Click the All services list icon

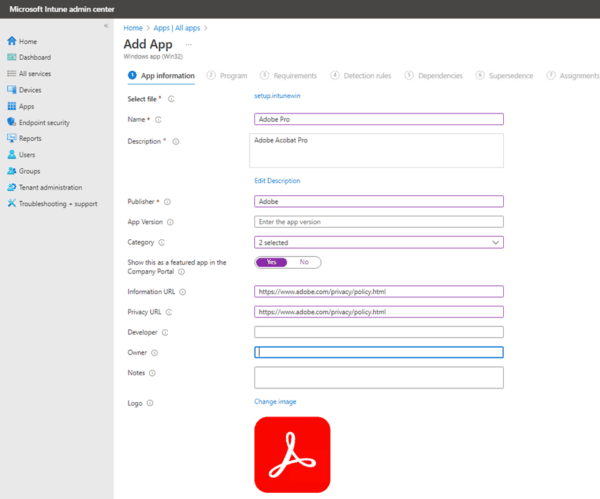(12, 73)
